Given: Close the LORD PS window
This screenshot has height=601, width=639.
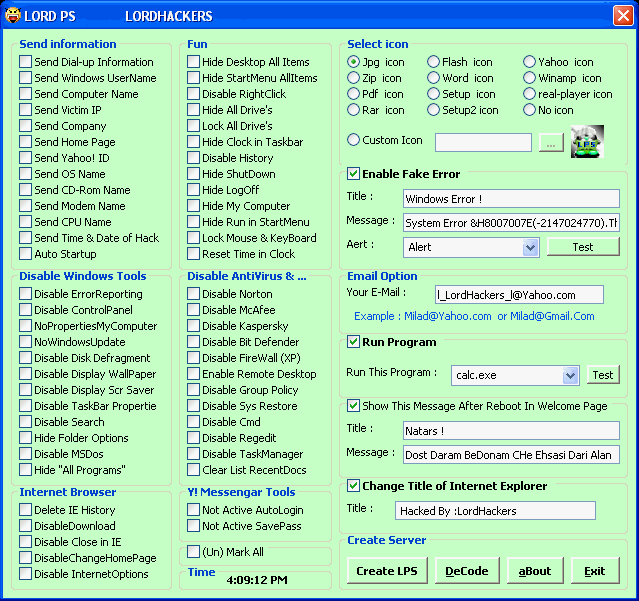Looking at the screenshot, I should 622,16.
